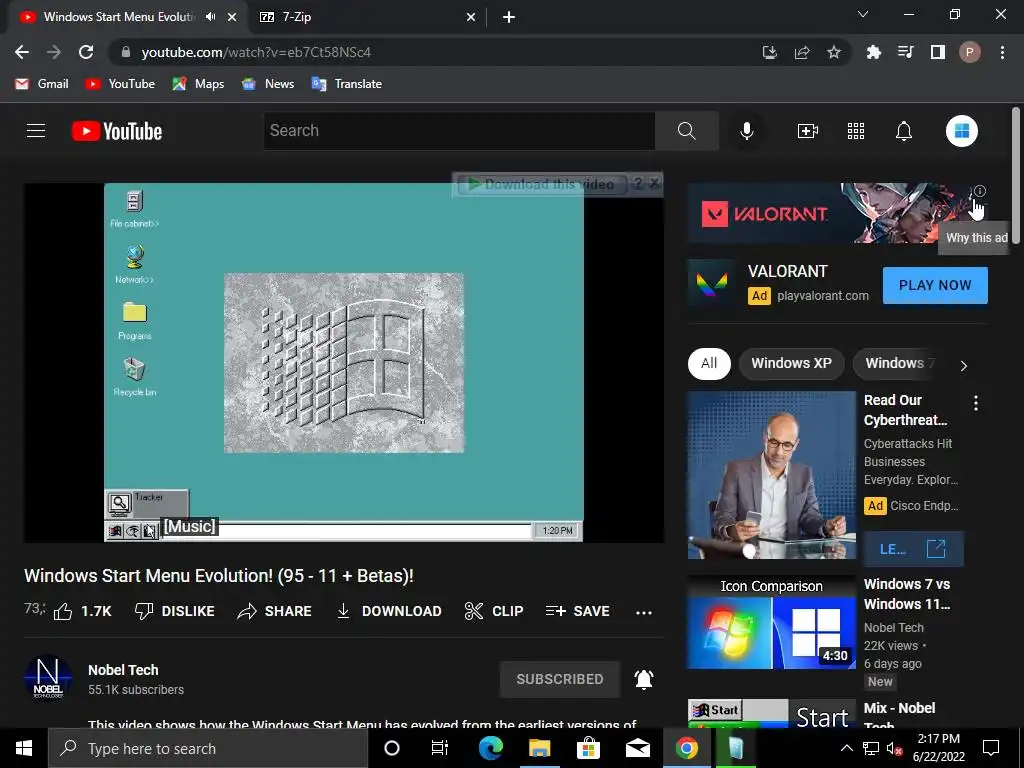Share the video
Screen dimensions: 1024x768
[274, 611]
